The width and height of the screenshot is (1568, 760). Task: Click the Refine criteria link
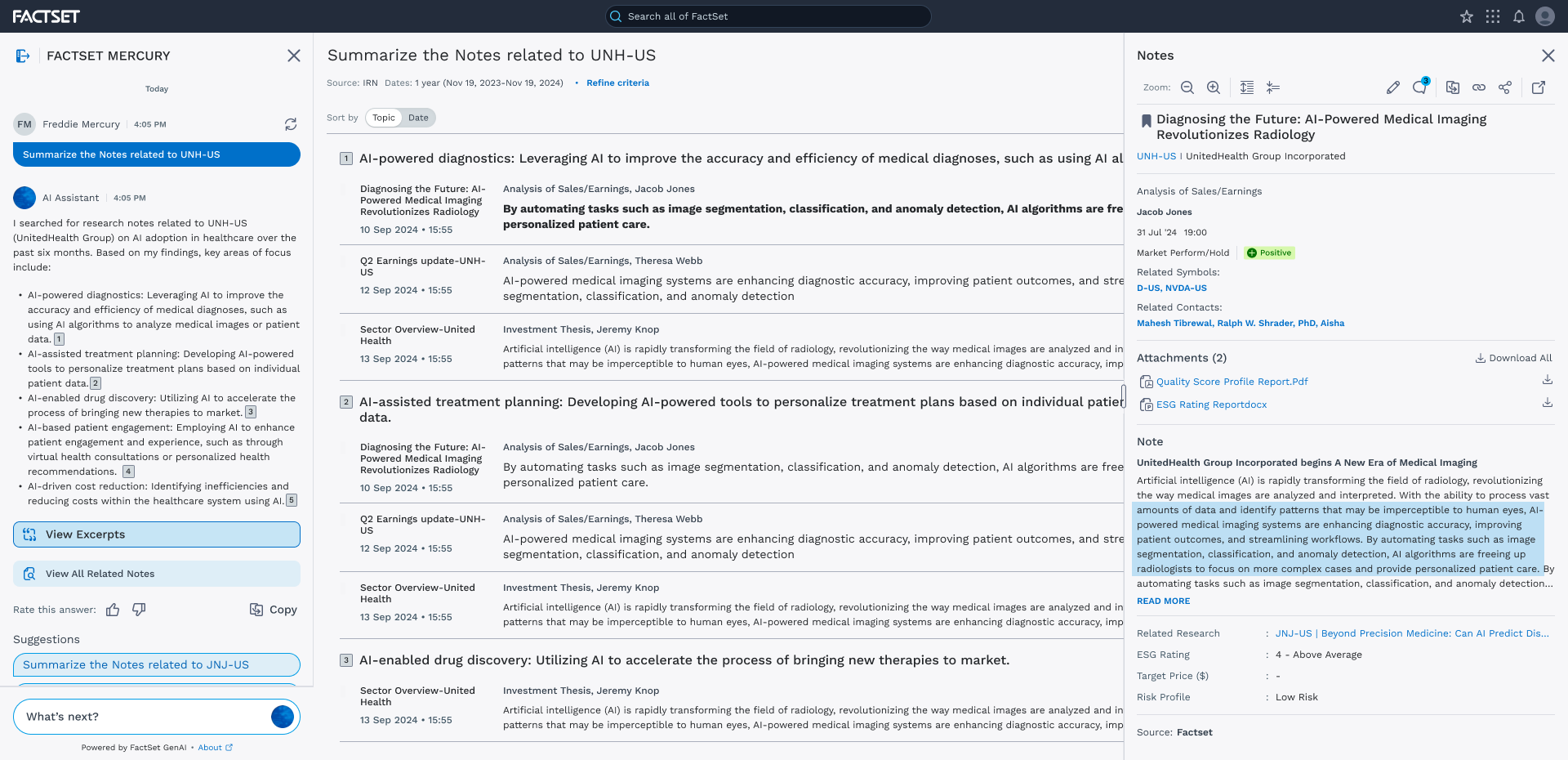pyautogui.click(x=617, y=83)
